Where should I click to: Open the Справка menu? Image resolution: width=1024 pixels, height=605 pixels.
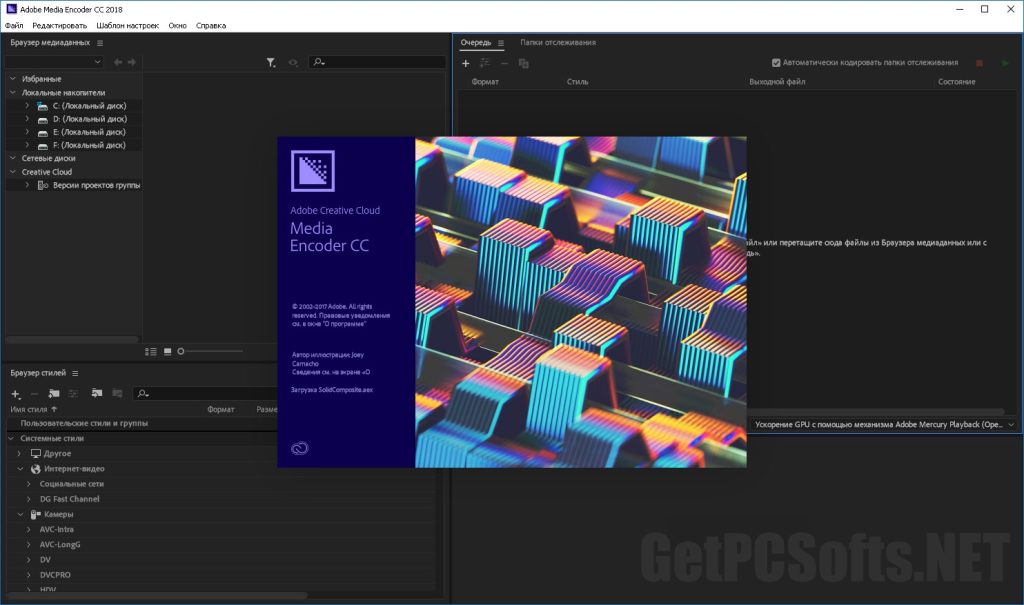[211, 25]
